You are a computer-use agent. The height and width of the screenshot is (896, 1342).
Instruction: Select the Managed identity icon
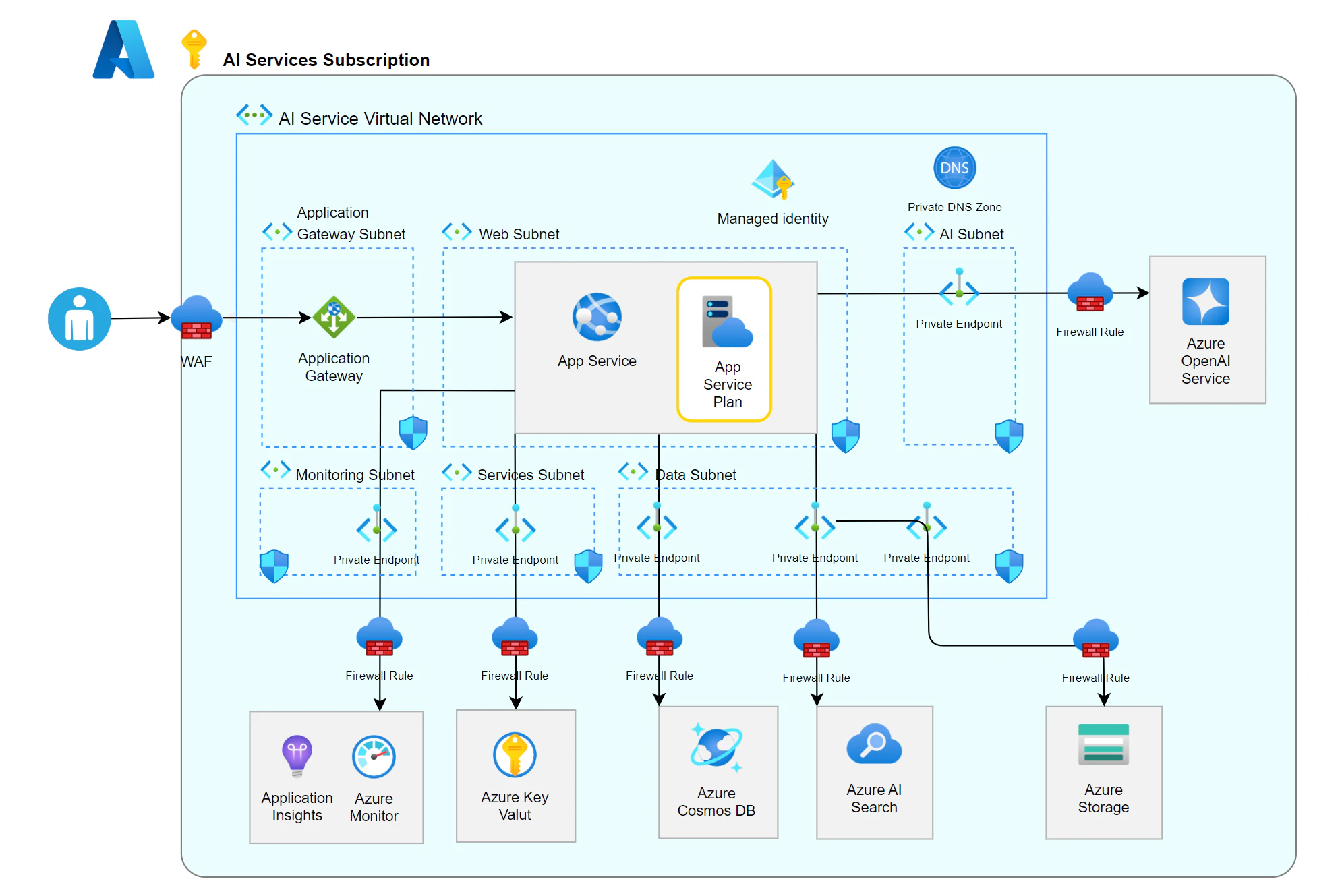click(x=773, y=180)
